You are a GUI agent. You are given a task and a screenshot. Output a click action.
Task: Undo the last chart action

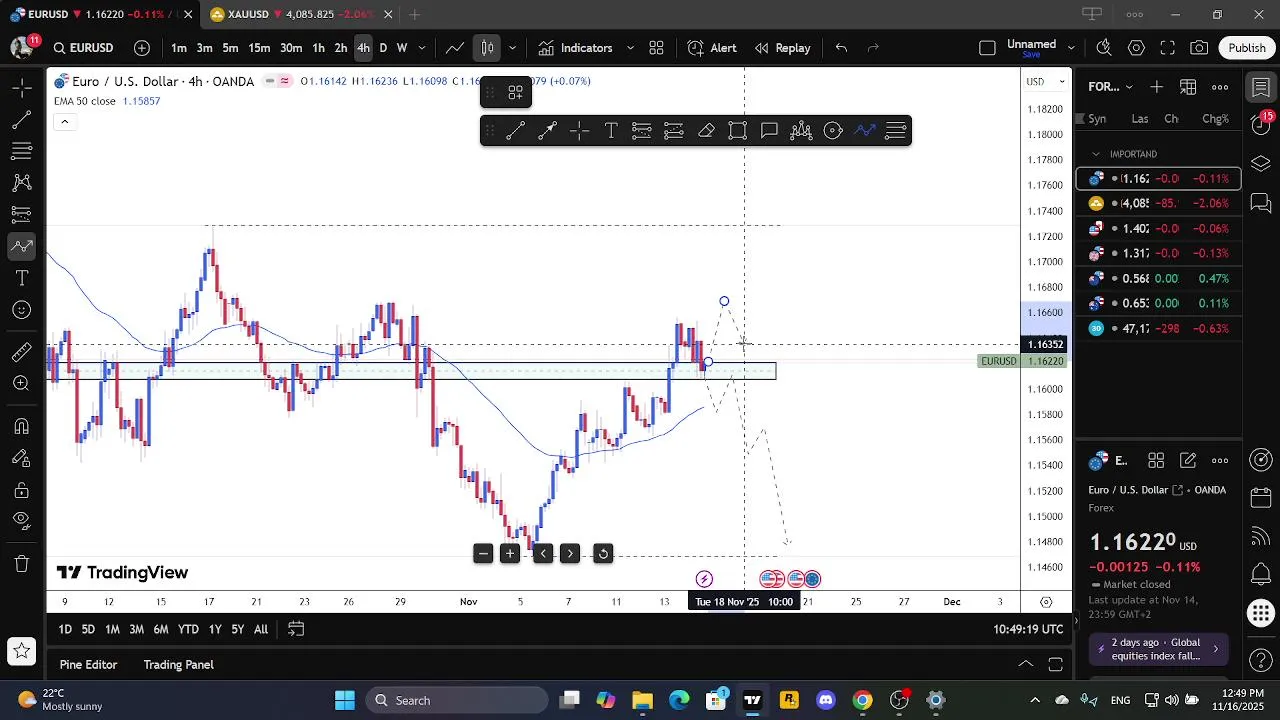[x=841, y=48]
